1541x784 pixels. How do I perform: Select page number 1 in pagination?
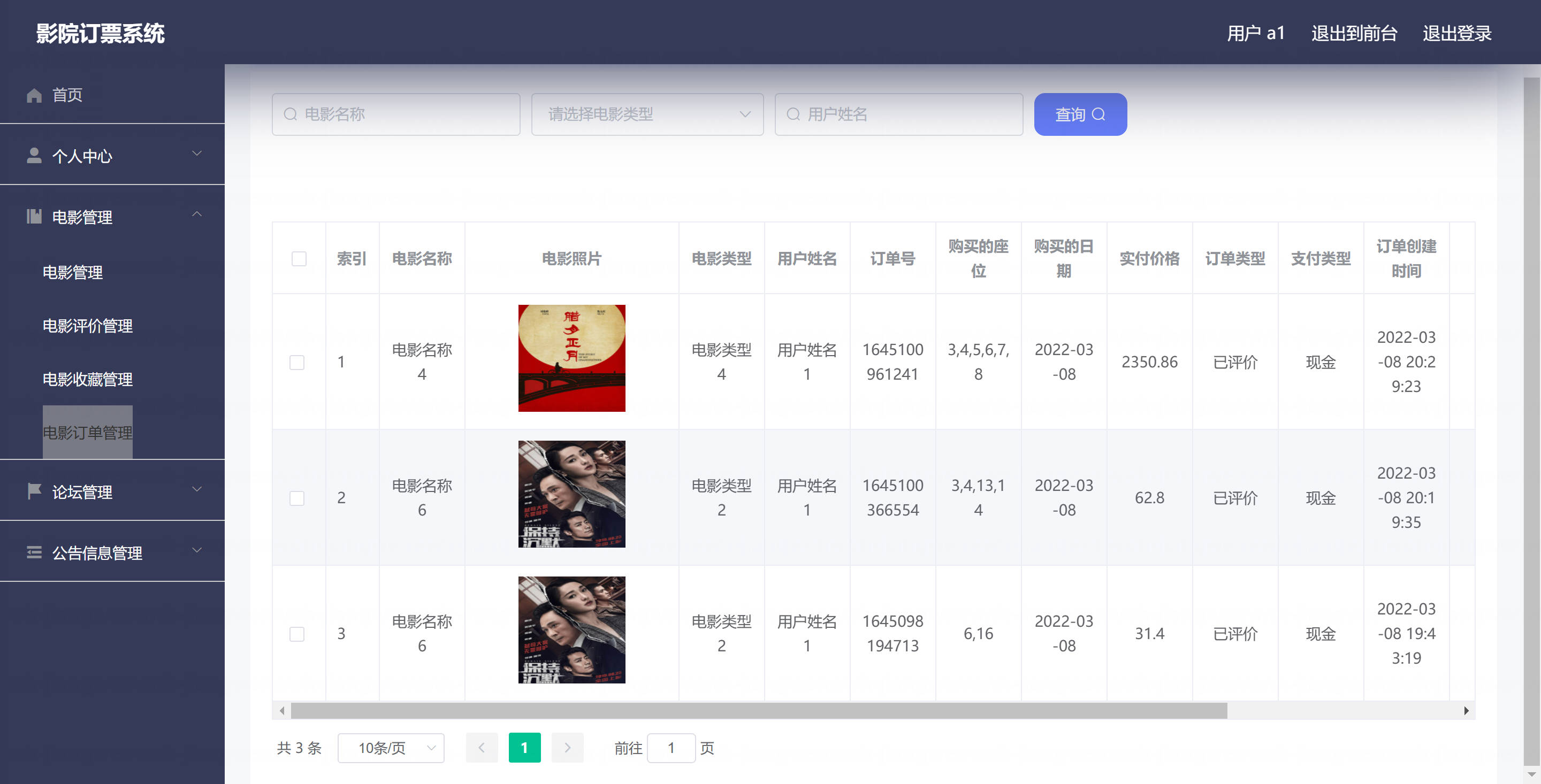[524, 748]
